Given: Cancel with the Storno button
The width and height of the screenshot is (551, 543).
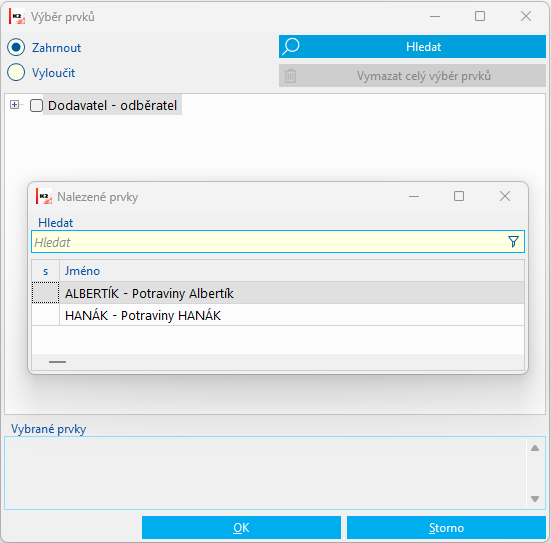Looking at the screenshot, I should point(446,528).
